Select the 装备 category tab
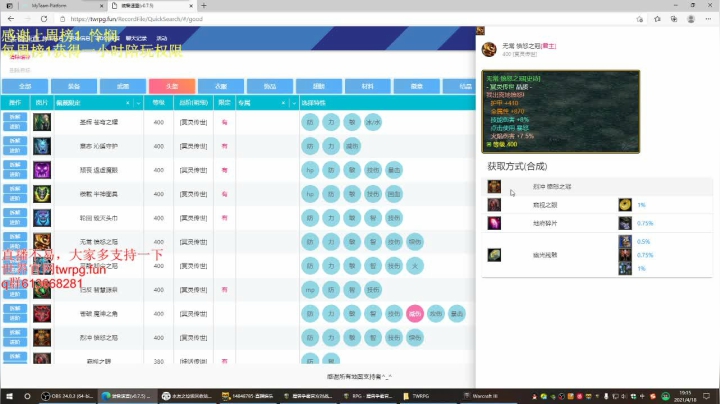Image resolution: width=720 pixels, height=404 pixels. tap(74, 86)
